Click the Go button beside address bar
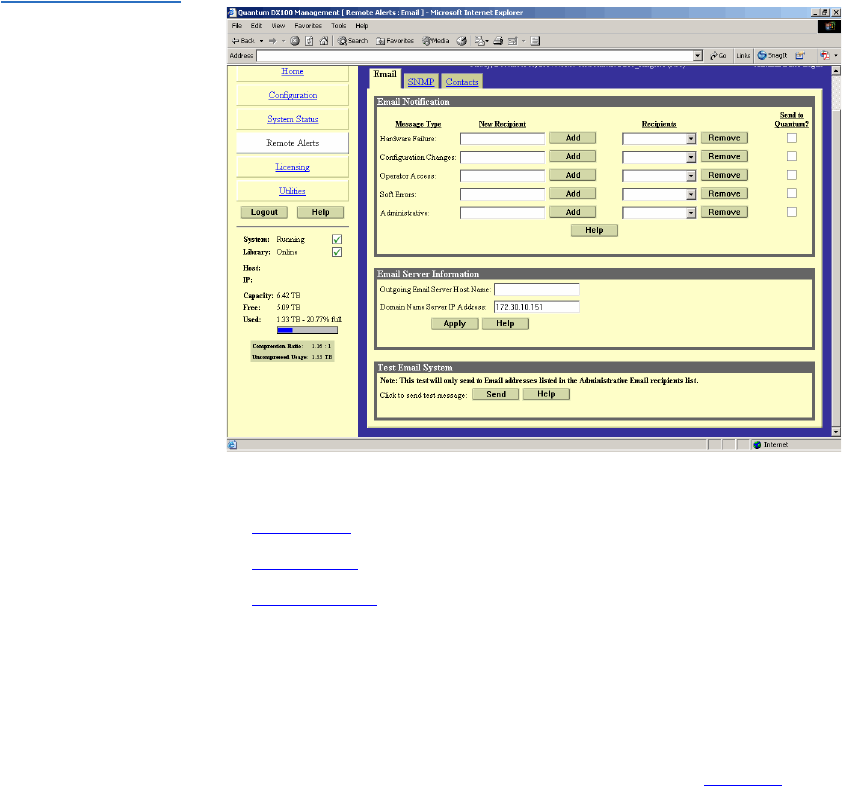The image size is (842, 786). click(718, 55)
